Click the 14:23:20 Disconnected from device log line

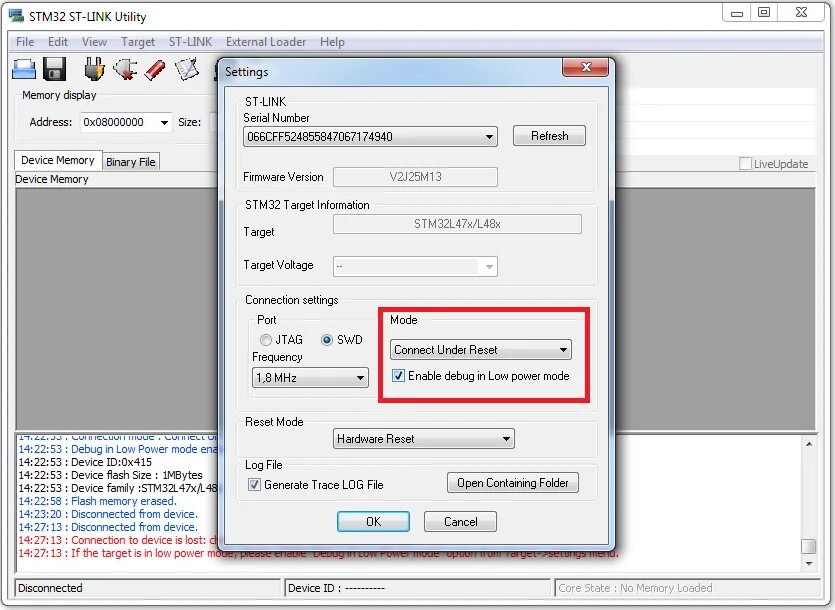[x=108, y=514]
